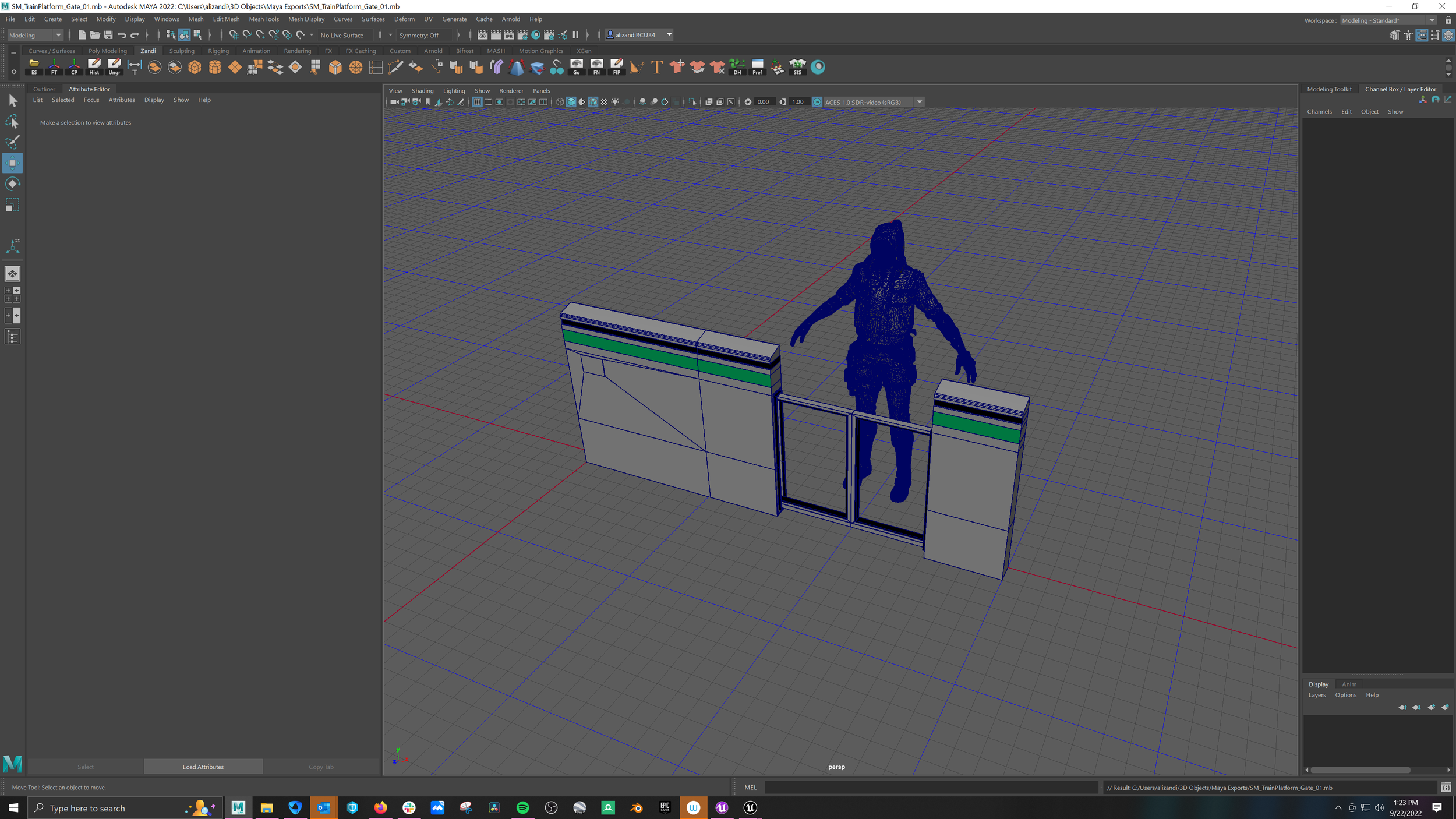
Task: Click the Open Scene folder icon
Action: (95, 35)
